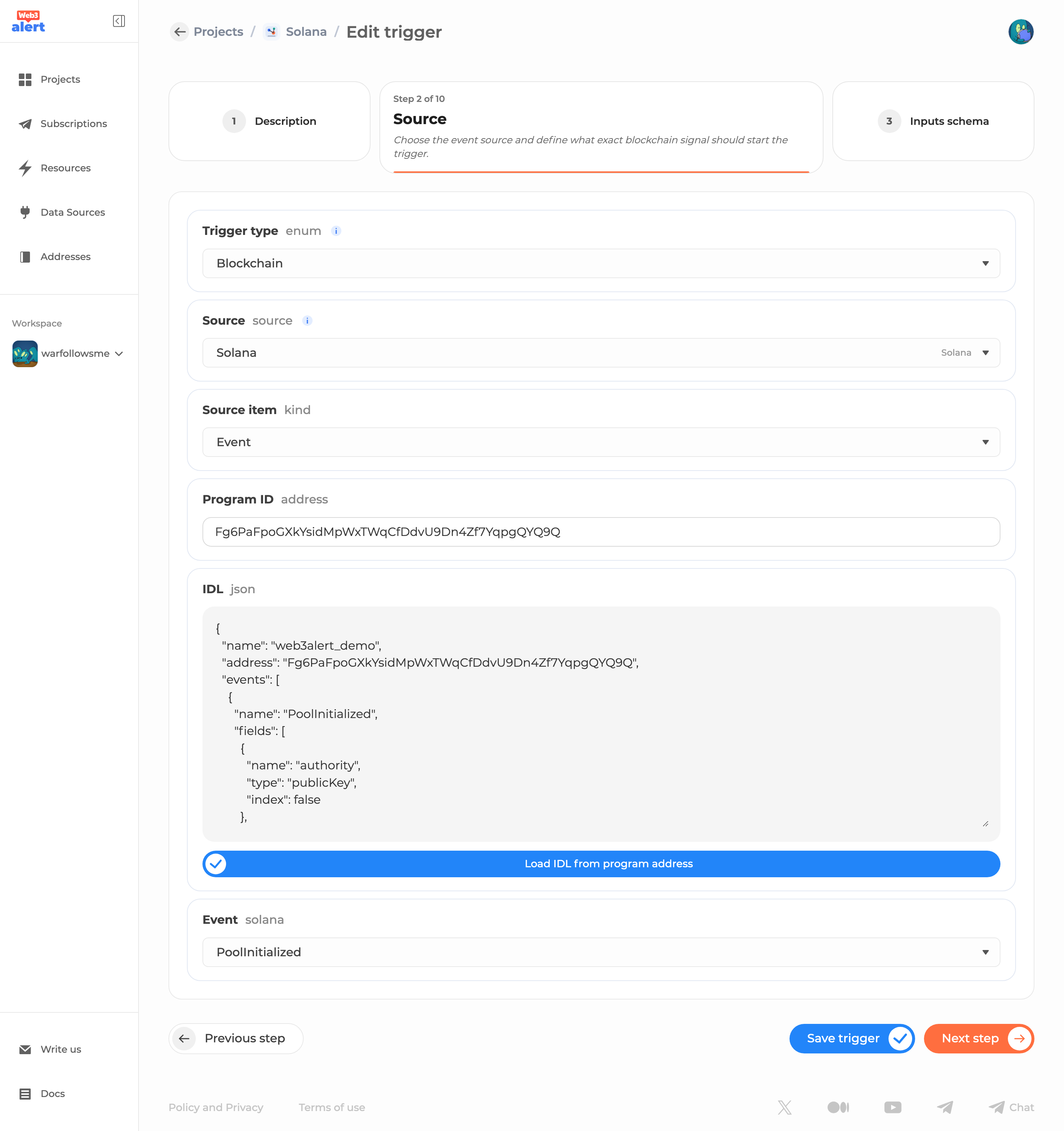Open Subscriptions in the sidebar menu
The width and height of the screenshot is (1064, 1131).
[74, 124]
